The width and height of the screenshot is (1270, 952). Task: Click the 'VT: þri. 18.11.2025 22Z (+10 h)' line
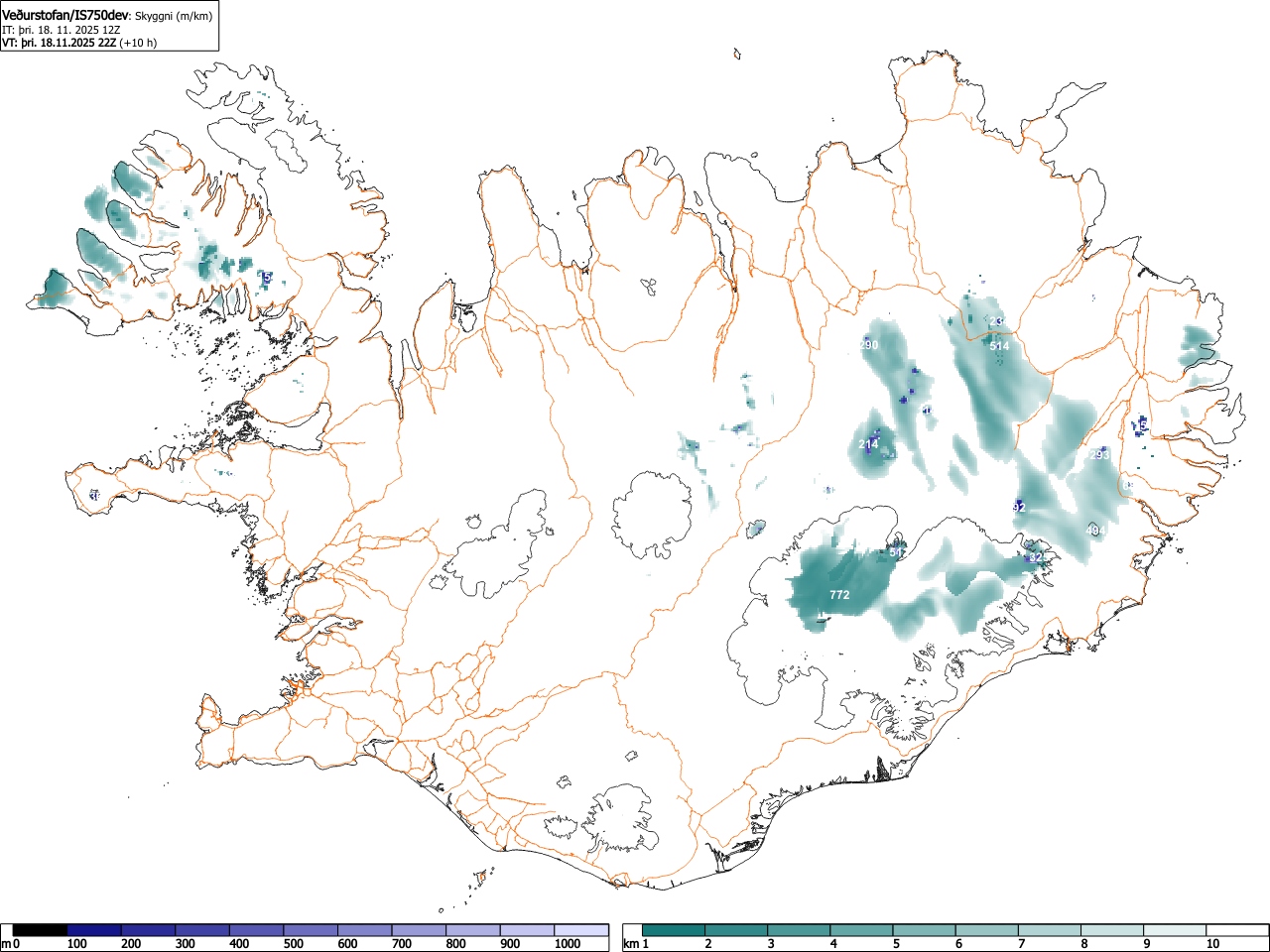[79, 43]
